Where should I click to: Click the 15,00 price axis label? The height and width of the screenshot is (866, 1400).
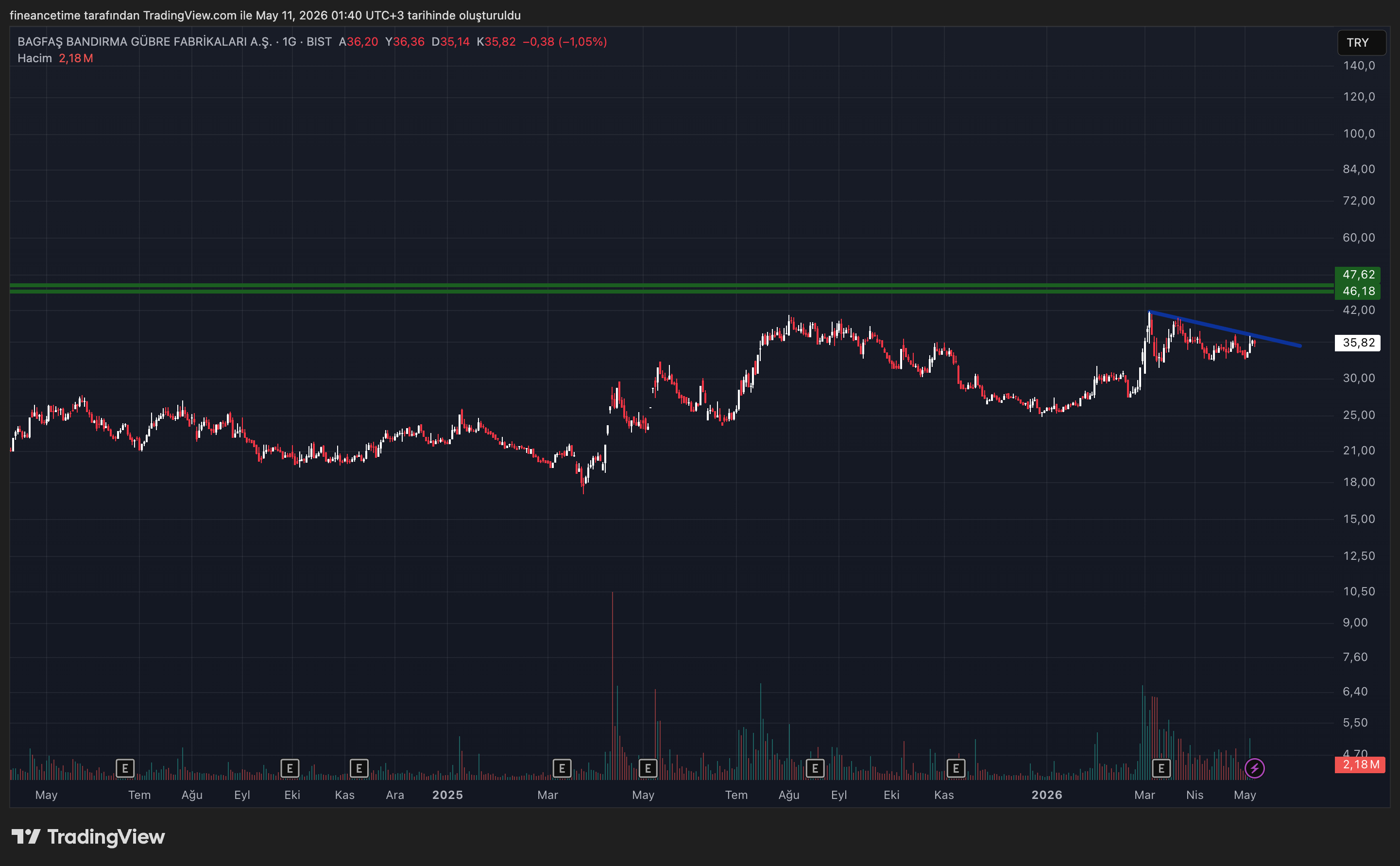[x=1359, y=520]
